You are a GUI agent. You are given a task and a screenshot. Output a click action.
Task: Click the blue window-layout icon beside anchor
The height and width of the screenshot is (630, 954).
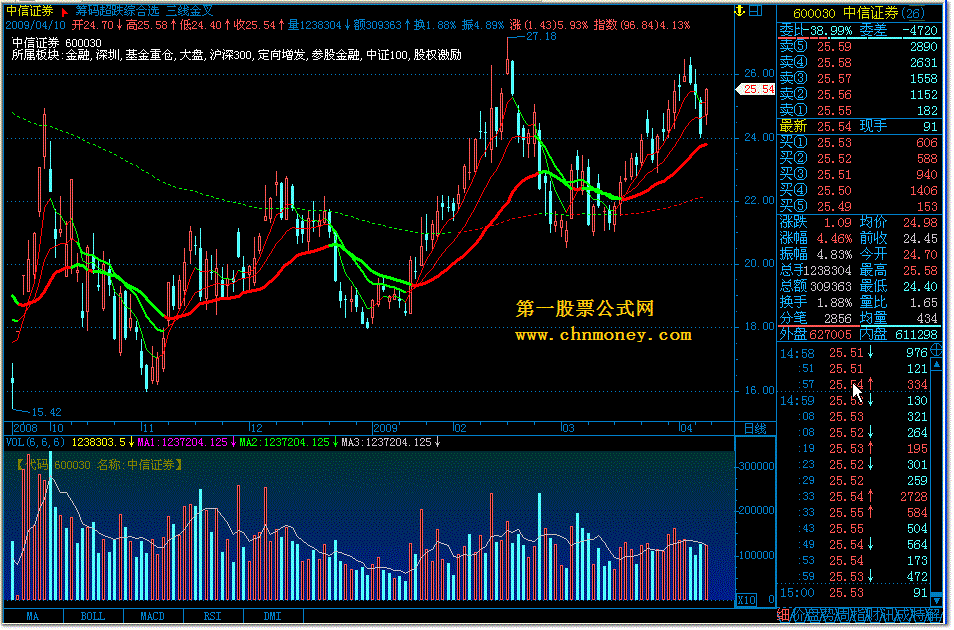coord(756,10)
